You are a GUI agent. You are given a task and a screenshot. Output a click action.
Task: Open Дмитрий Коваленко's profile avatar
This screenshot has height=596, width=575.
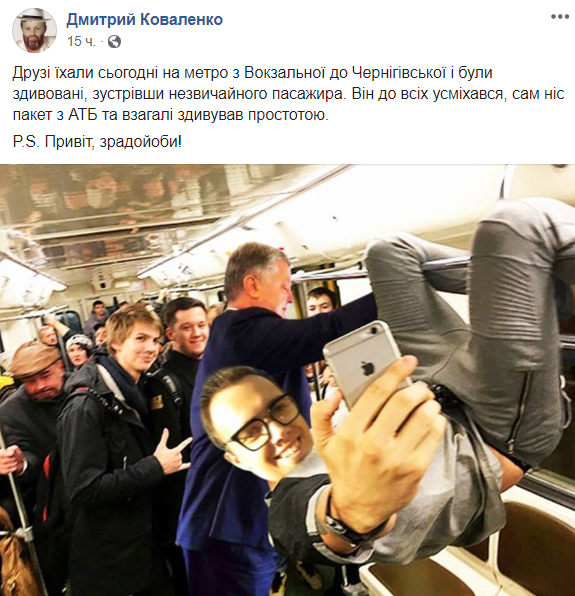[x=35, y=30]
